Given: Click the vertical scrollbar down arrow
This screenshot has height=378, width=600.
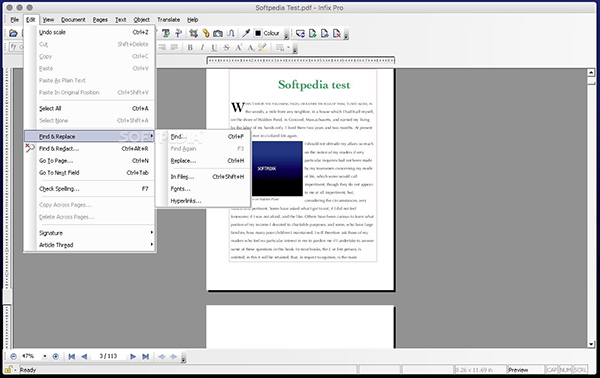Looking at the screenshot, I should coord(591,344).
